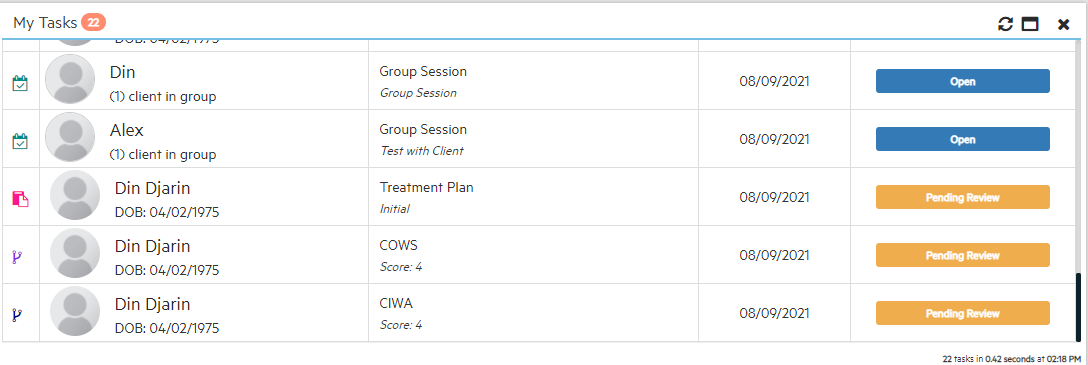
Task: Click the 22 tasks count badge
Action: [94, 23]
